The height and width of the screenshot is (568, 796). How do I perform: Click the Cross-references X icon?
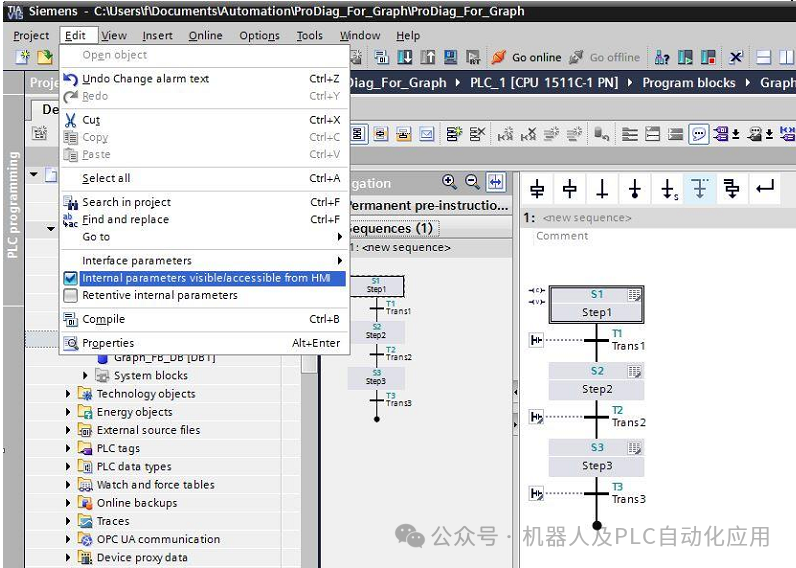[736, 57]
